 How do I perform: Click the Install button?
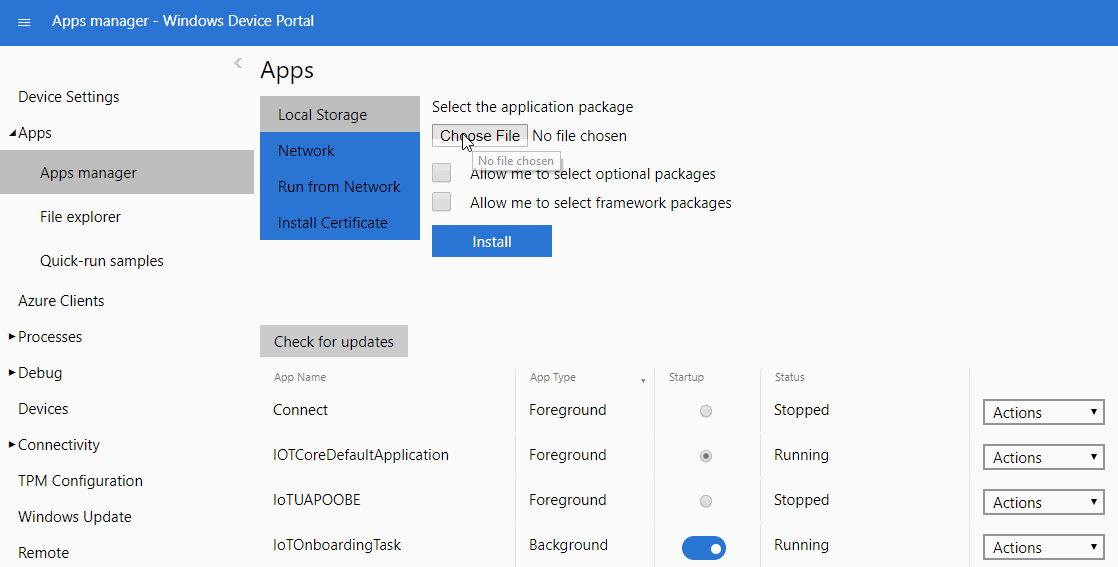click(491, 241)
